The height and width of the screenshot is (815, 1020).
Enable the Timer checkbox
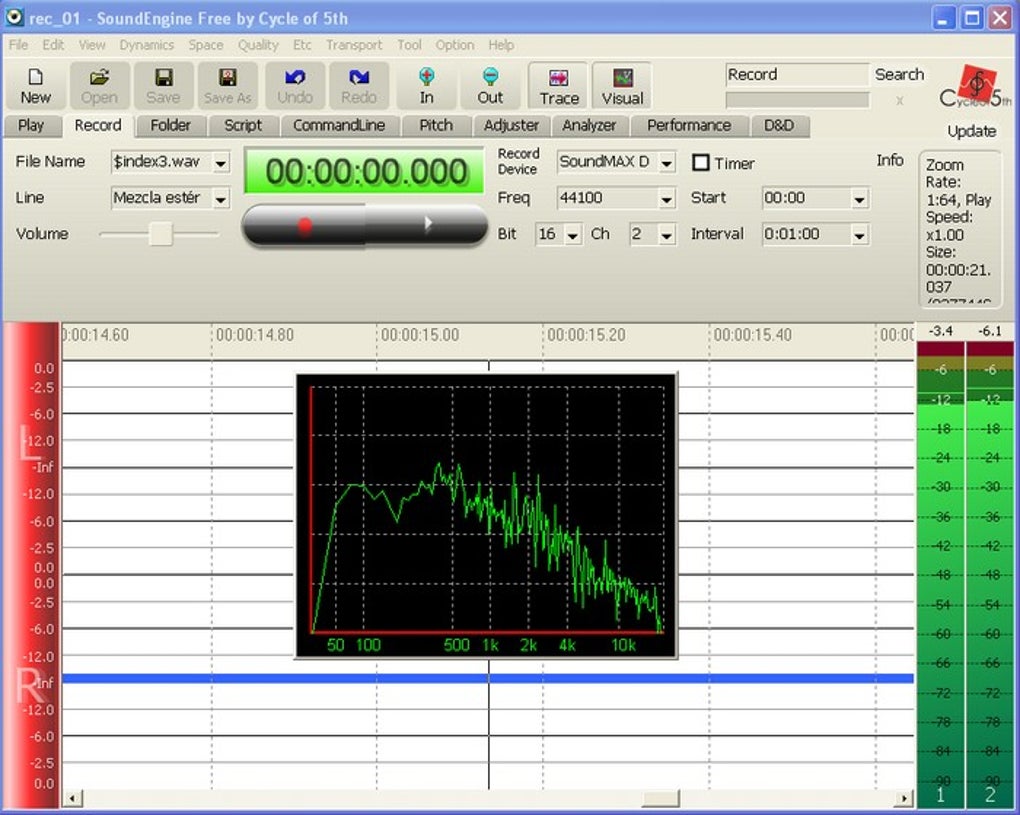pyautogui.click(x=701, y=163)
